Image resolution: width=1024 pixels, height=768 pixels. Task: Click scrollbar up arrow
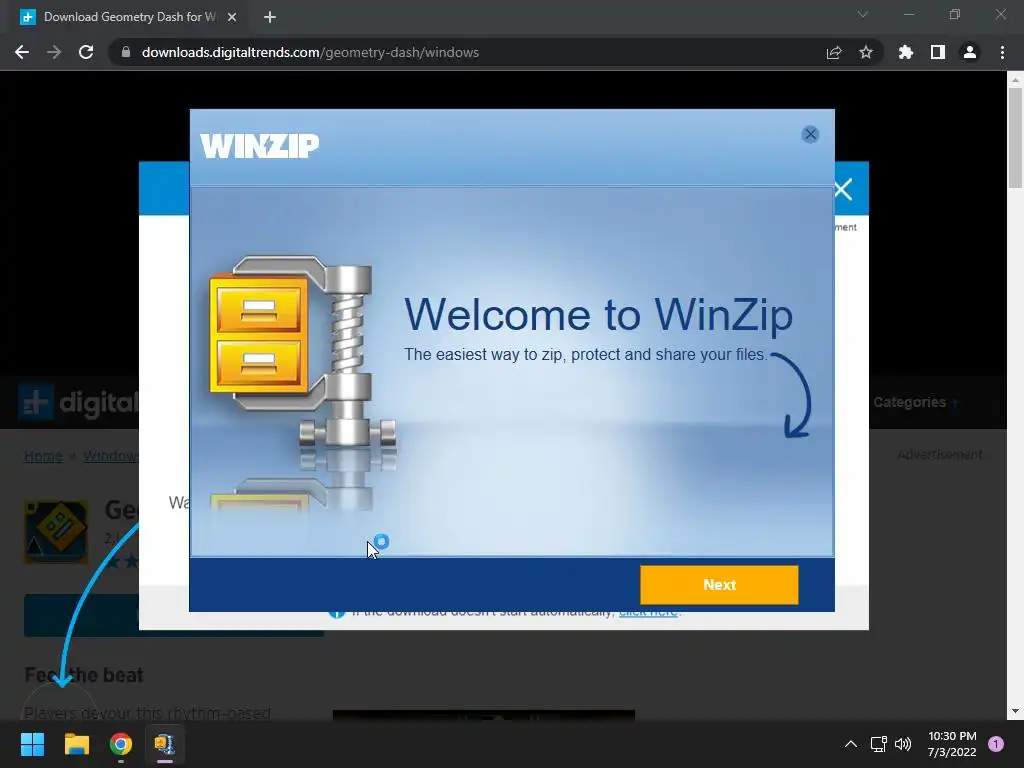(x=1015, y=80)
